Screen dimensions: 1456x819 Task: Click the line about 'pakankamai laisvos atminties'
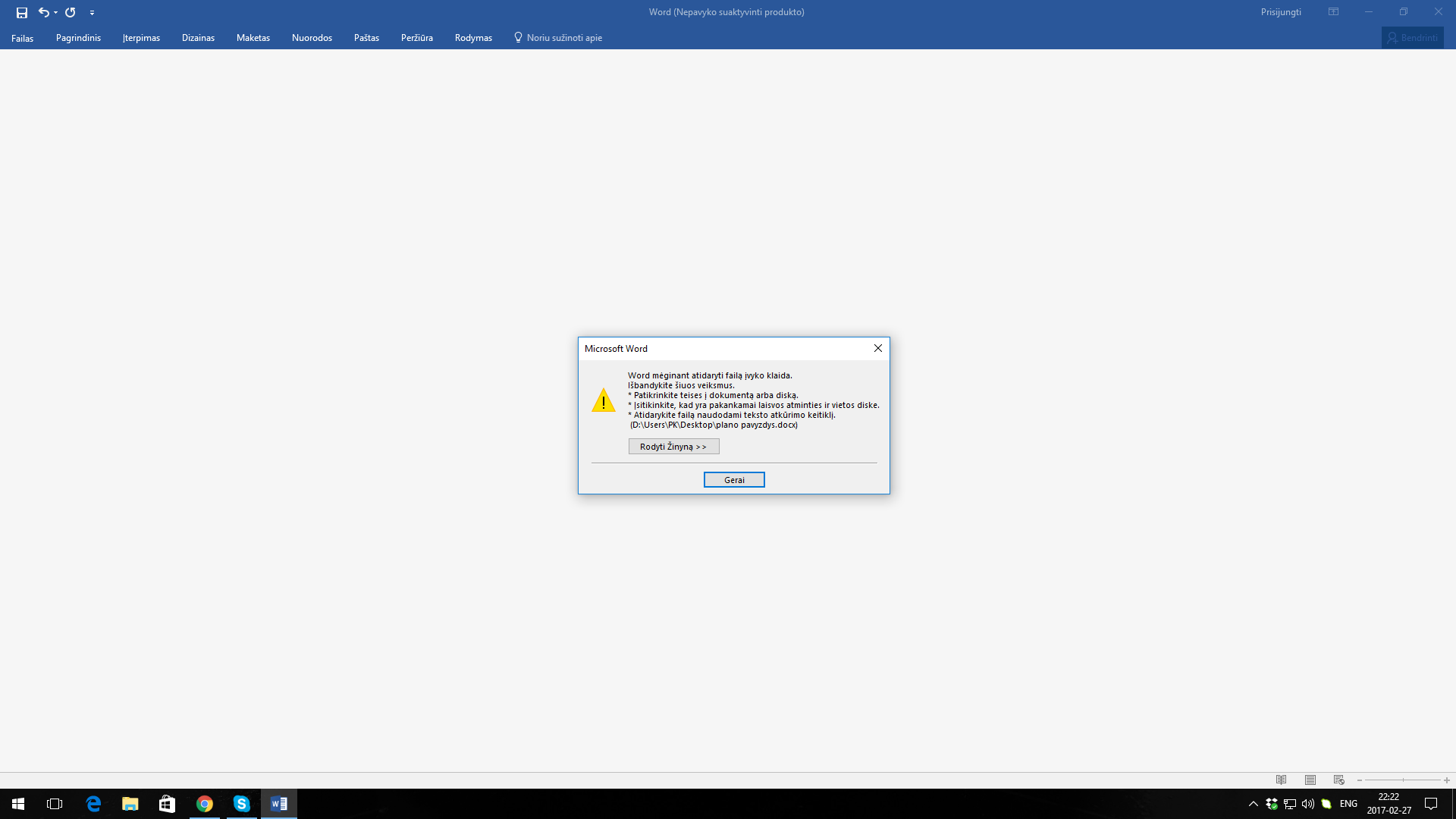754,405
